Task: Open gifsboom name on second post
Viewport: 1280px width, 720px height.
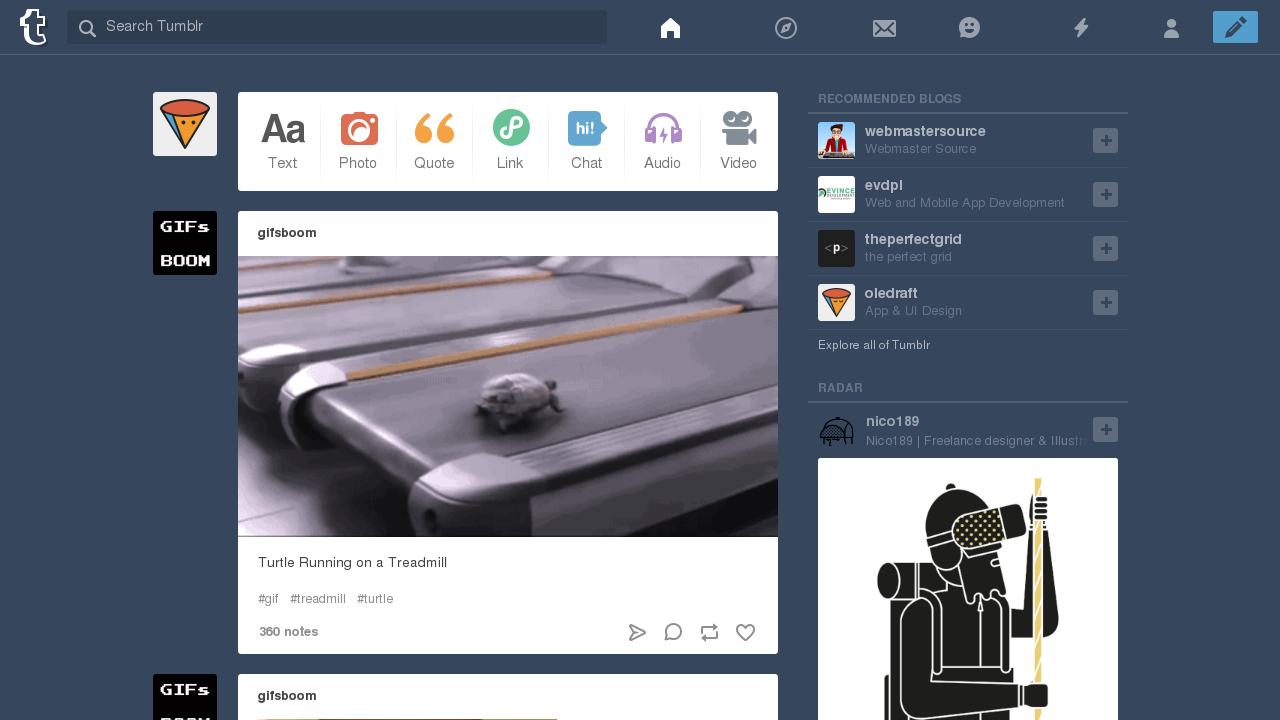Action: click(x=287, y=696)
